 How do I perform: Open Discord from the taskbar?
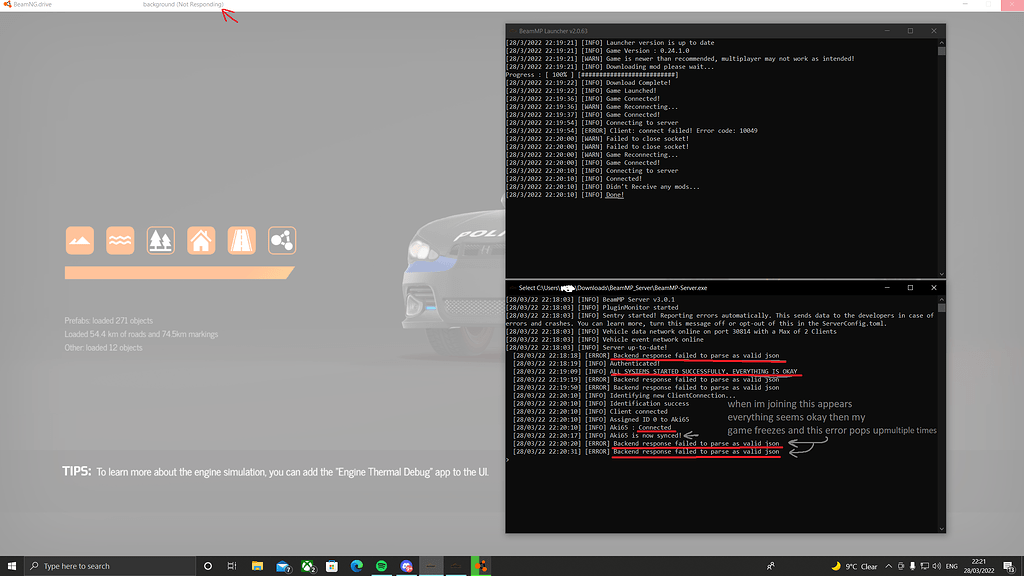[x=406, y=565]
